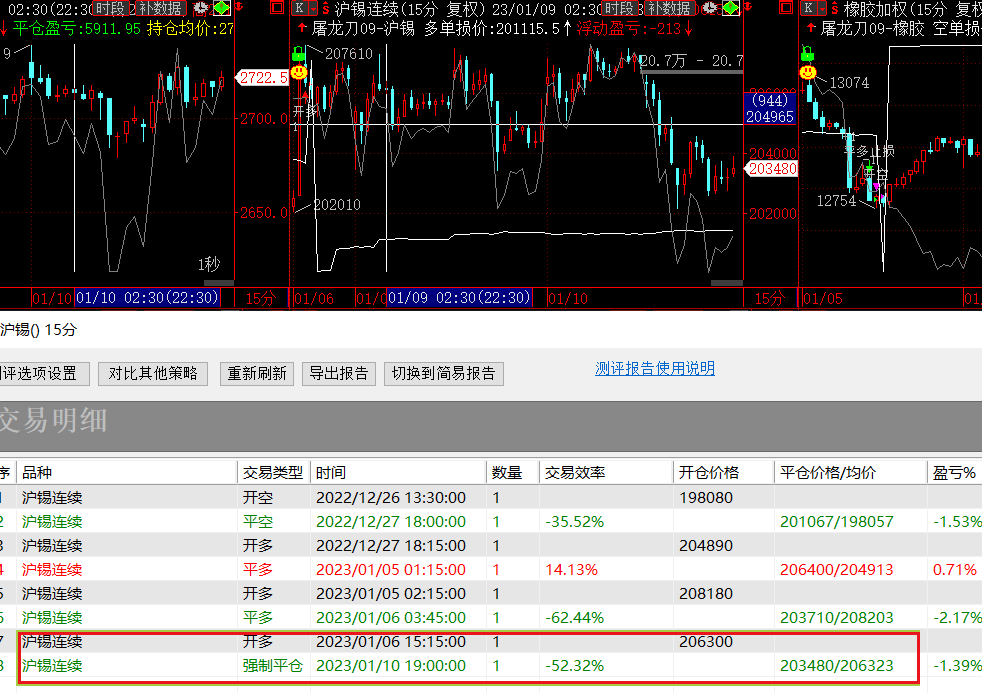Click the yellow smiley icon in 沪锡连续 chart
The width and height of the screenshot is (982, 693).
tap(299, 71)
